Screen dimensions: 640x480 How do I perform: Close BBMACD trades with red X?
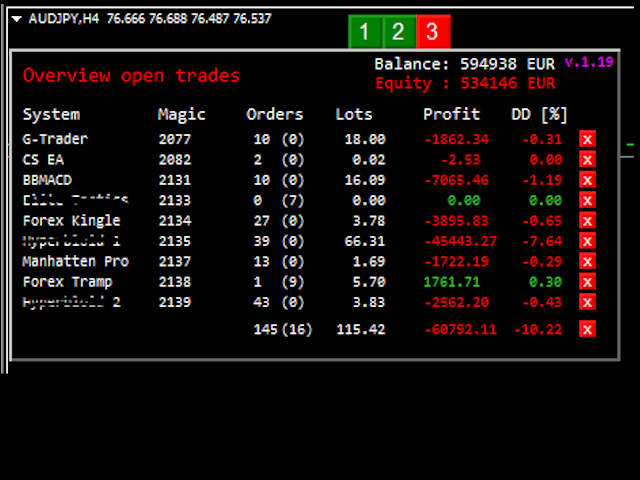click(x=587, y=180)
